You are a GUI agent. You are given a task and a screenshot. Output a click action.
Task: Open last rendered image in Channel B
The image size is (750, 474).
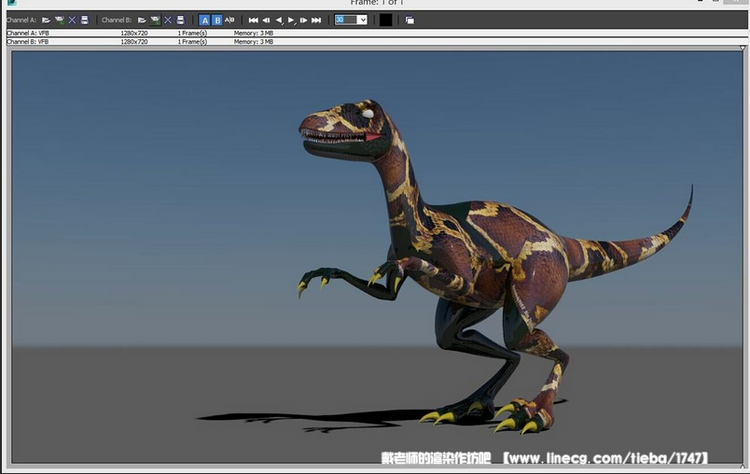(155, 20)
